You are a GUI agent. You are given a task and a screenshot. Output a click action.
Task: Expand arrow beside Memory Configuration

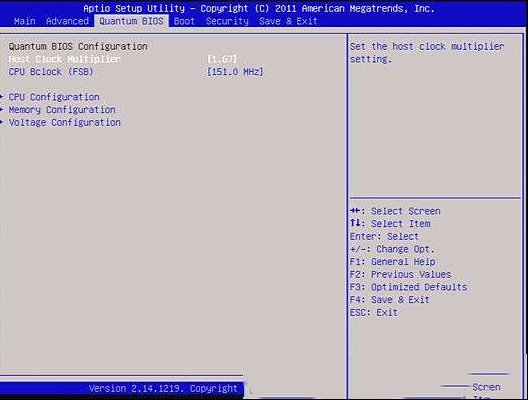click(x=2, y=110)
